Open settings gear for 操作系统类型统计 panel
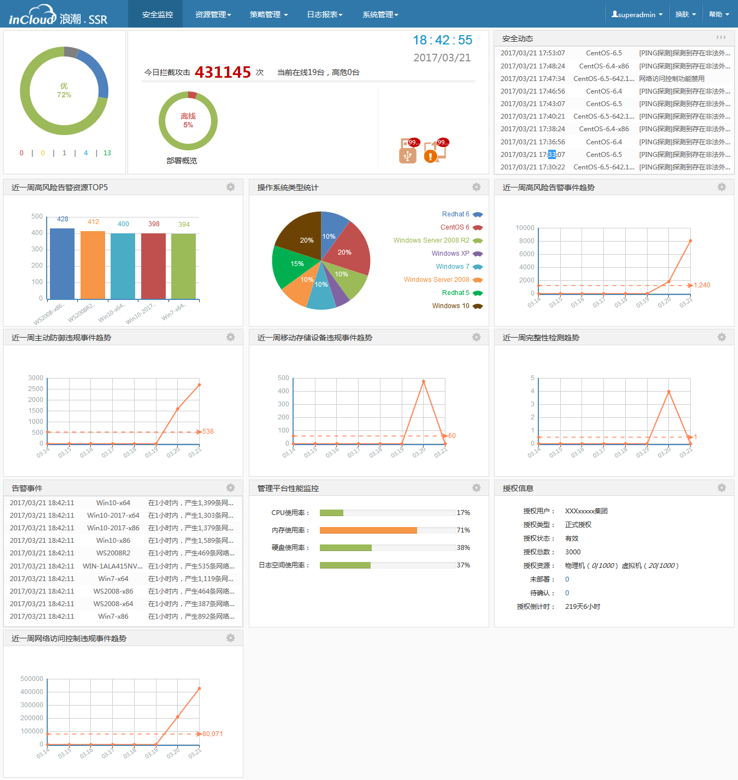 click(476, 187)
